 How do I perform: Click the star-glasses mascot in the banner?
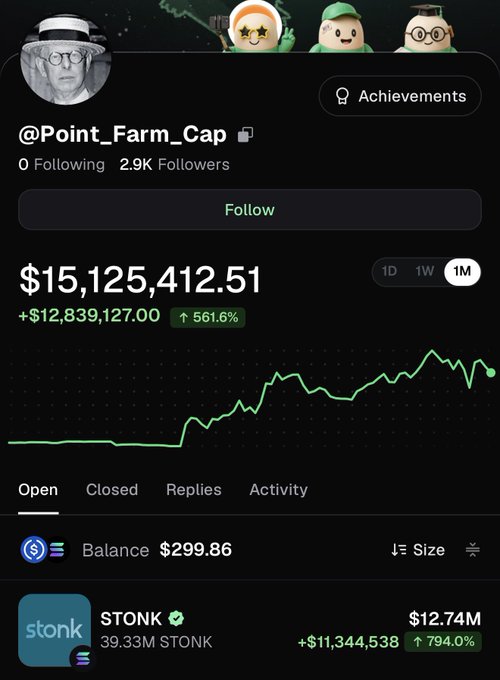click(255, 27)
